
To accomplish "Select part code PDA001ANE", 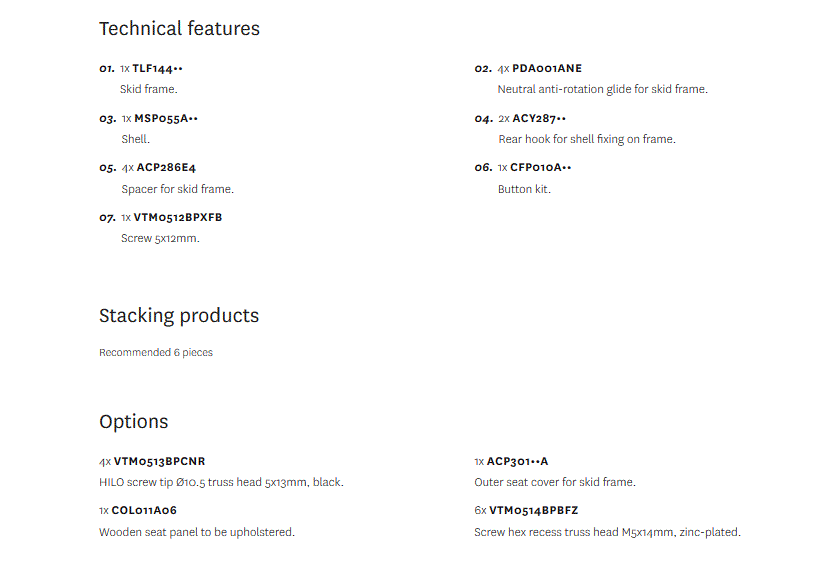I will 547,69.
